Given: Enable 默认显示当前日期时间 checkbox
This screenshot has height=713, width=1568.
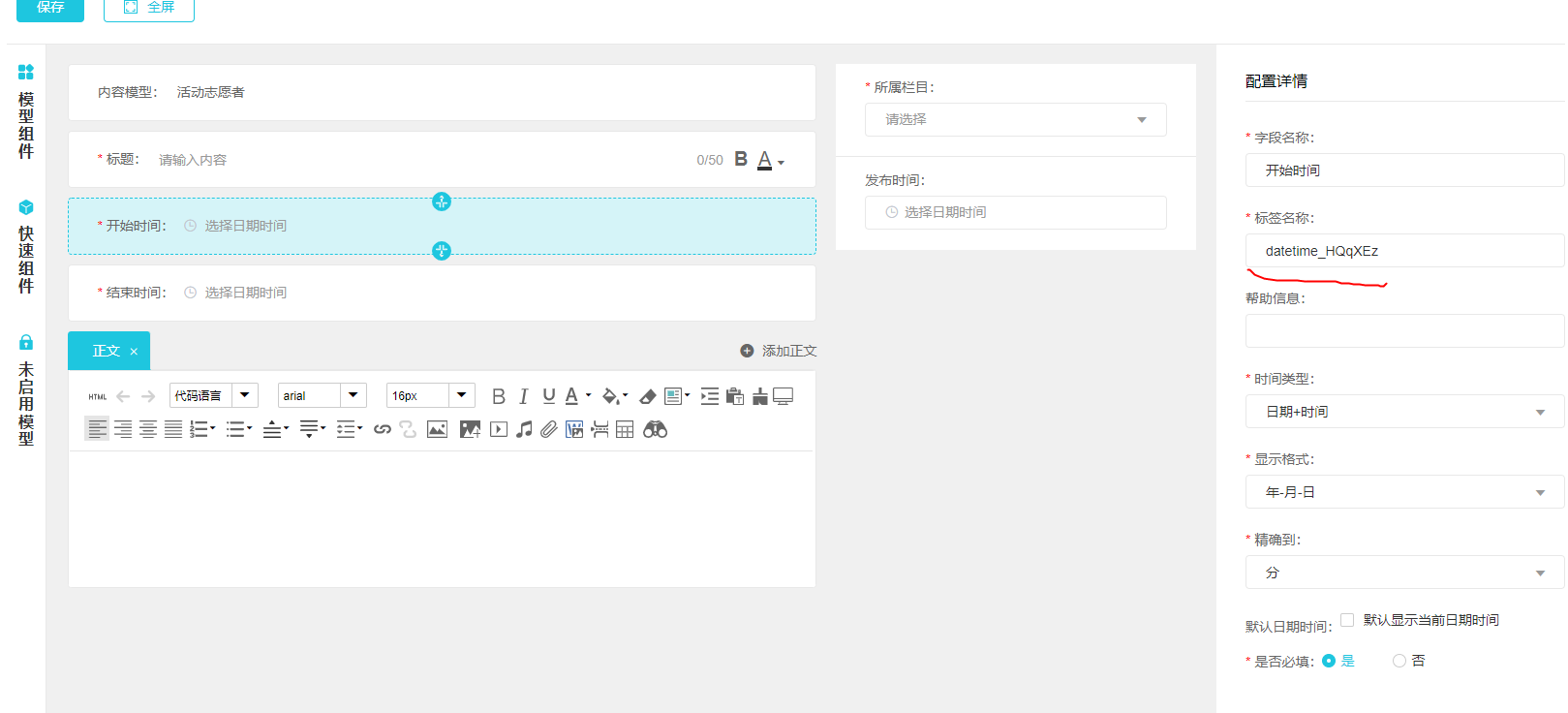Looking at the screenshot, I should tap(1347, 620).
